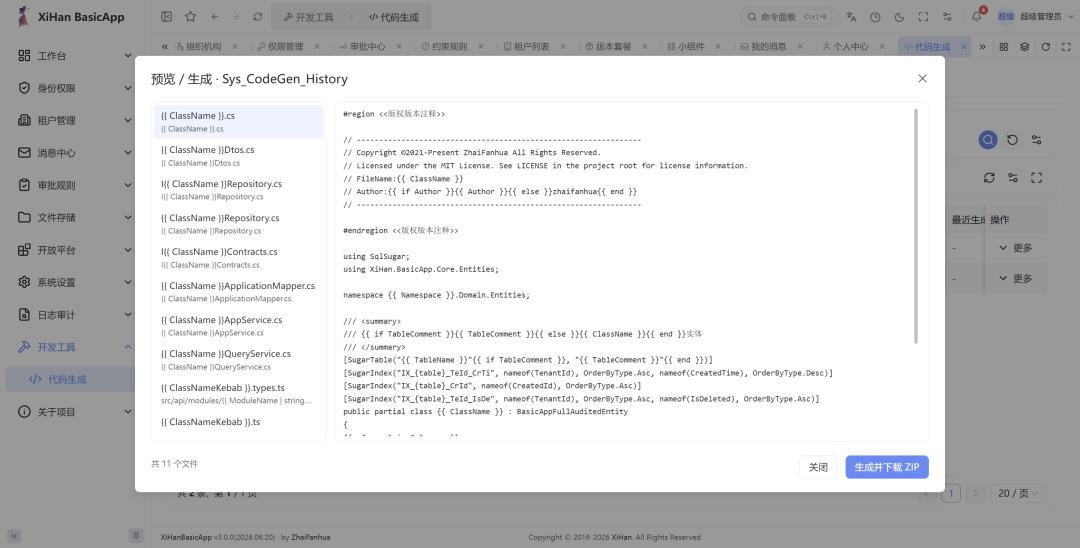Screen dimensions: 1080x548
Task: Expand 租户管理 sidebar menu
Action: click(75, 120)
